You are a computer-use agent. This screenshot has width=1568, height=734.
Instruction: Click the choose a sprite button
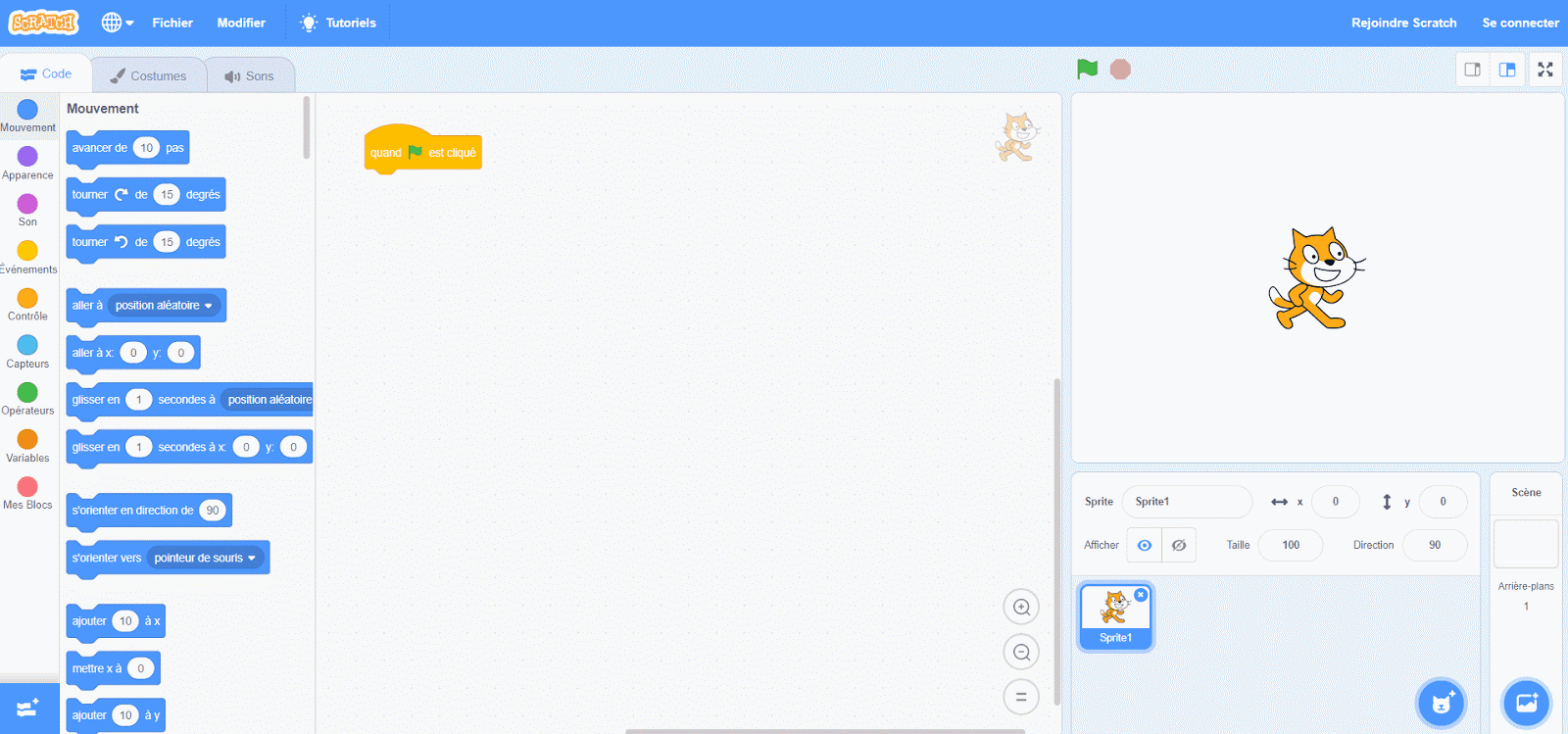1441,703
